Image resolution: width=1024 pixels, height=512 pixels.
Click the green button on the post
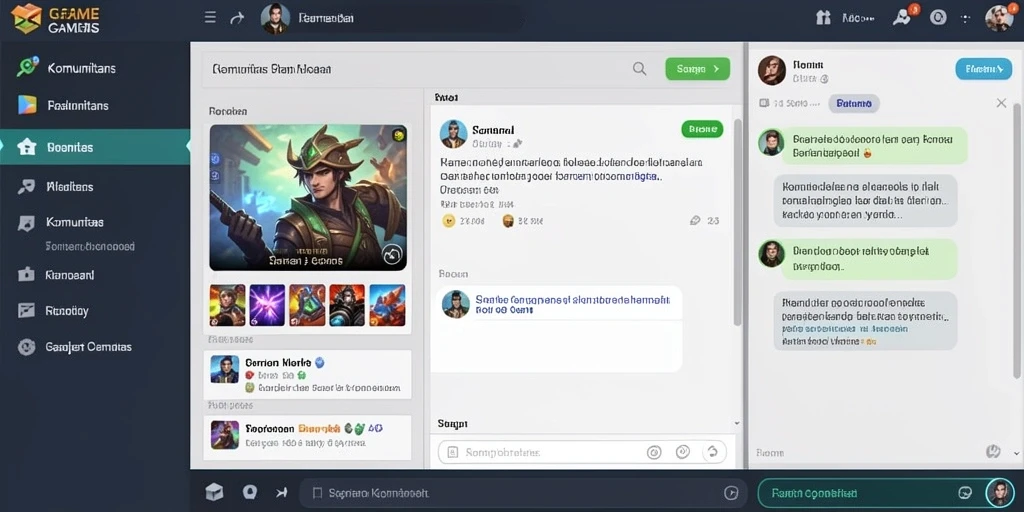(702, 129)
